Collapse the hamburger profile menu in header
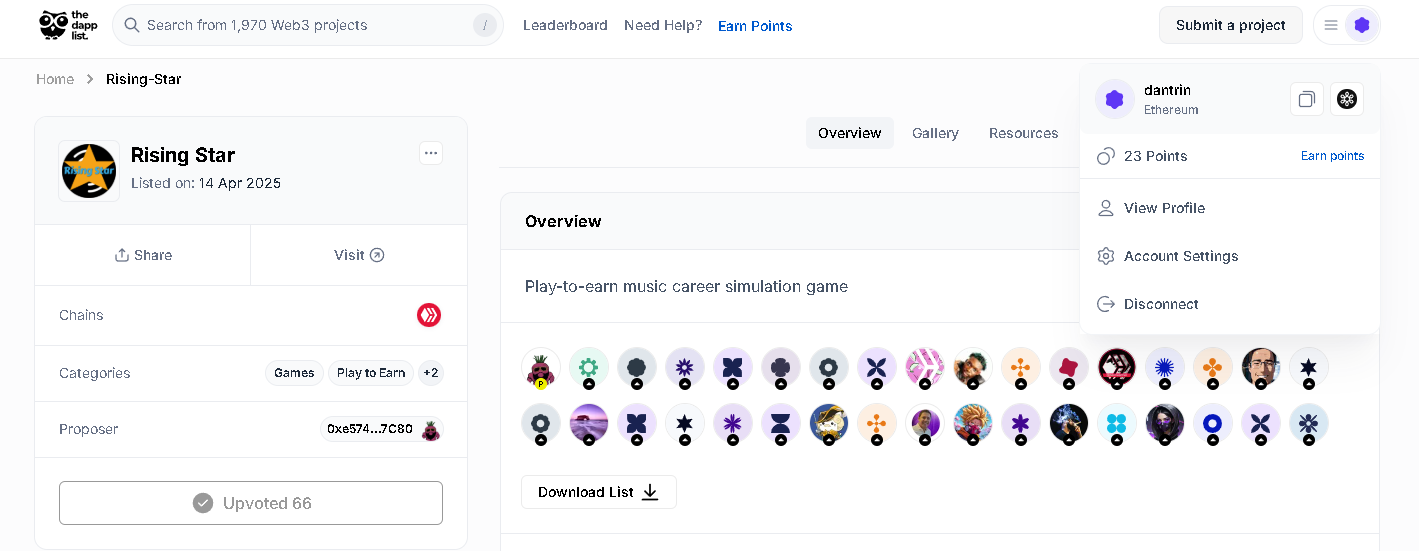The image size is (1419, 551). tap(1331, 25)
